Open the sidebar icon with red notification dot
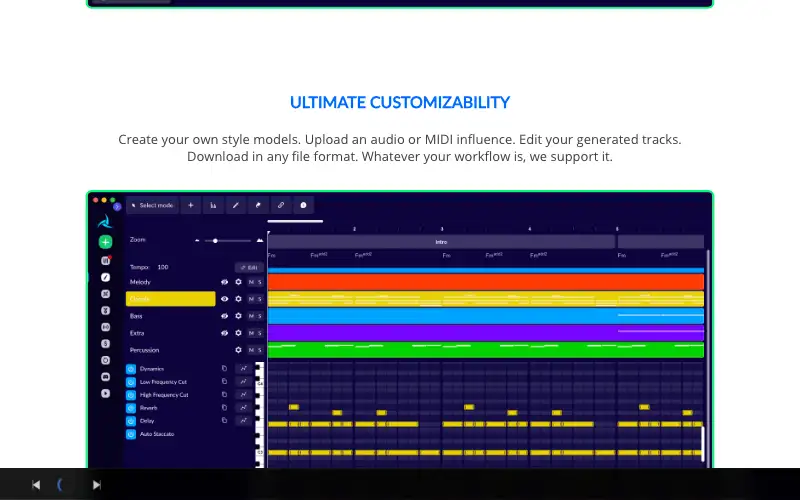The height and width of the screenshot is (500, 800). (x=106, y=261)
